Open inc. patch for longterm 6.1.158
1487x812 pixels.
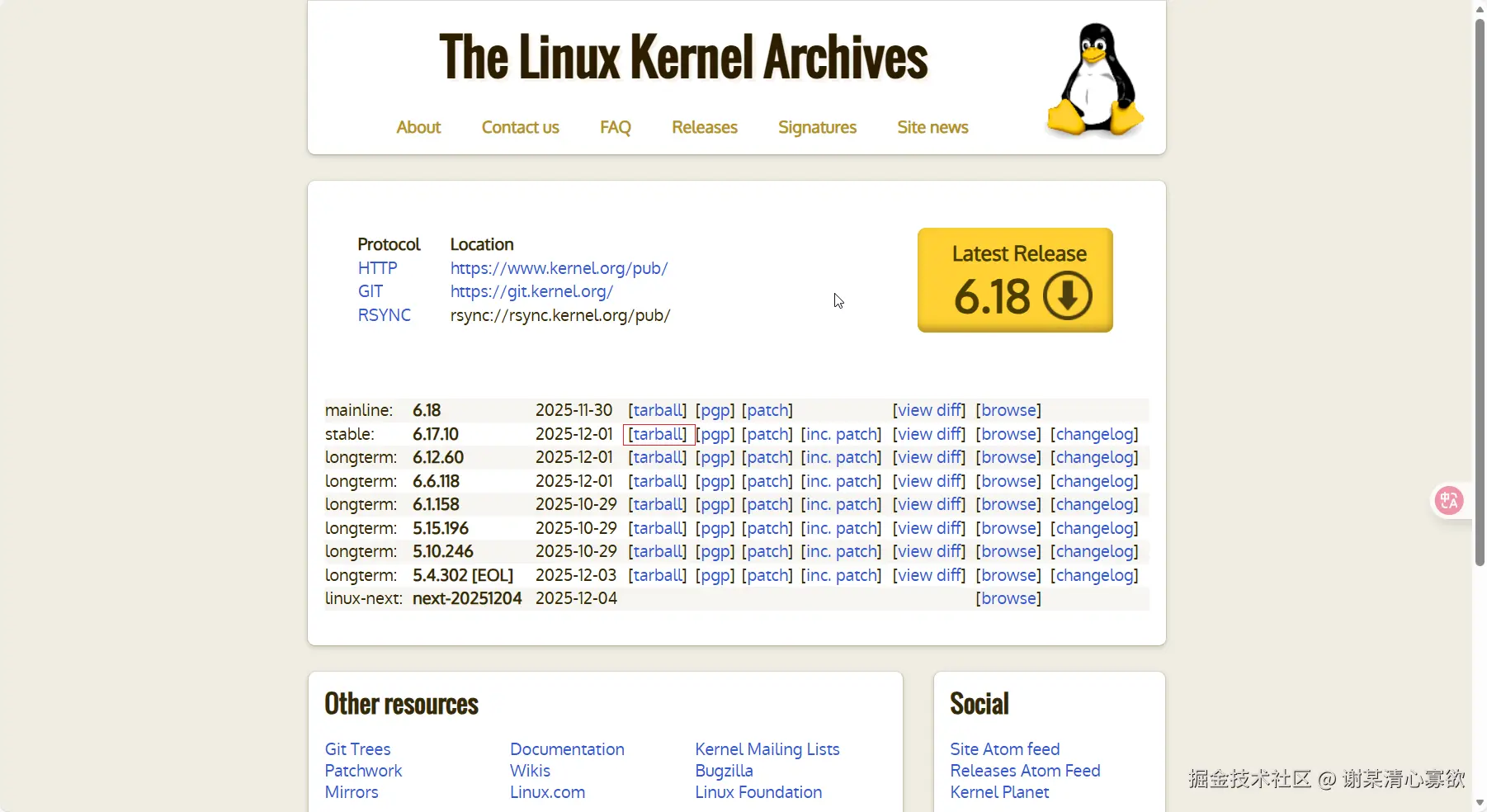pos(841,504)
